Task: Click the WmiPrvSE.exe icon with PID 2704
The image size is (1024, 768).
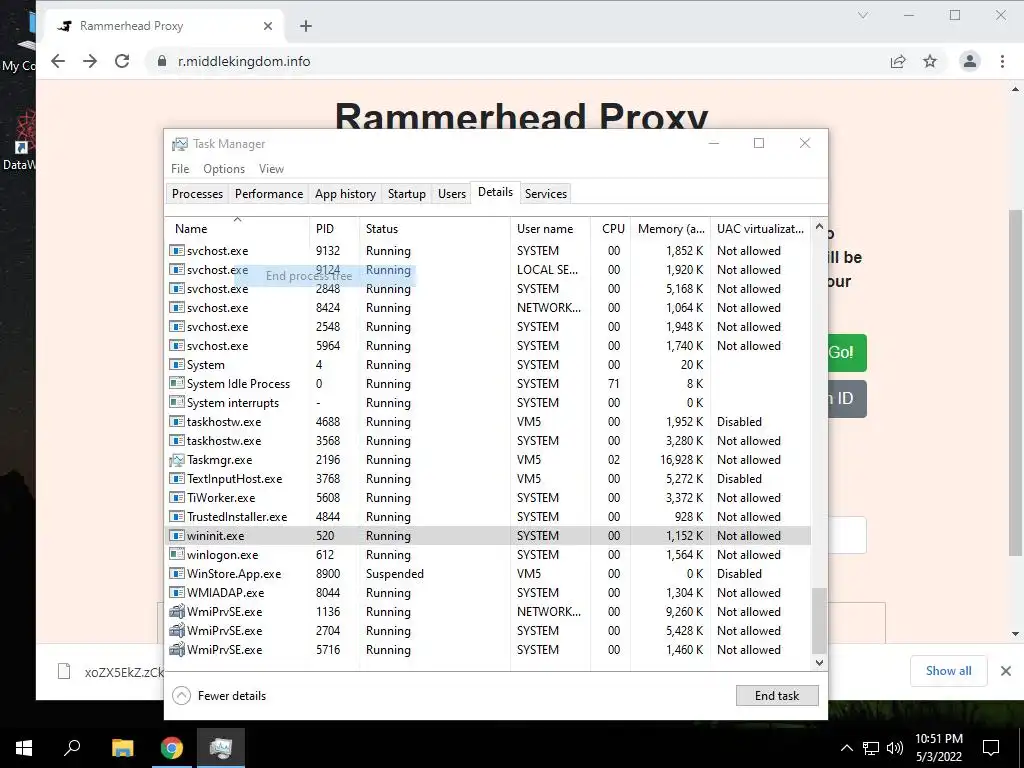Action: coord(176,631)
